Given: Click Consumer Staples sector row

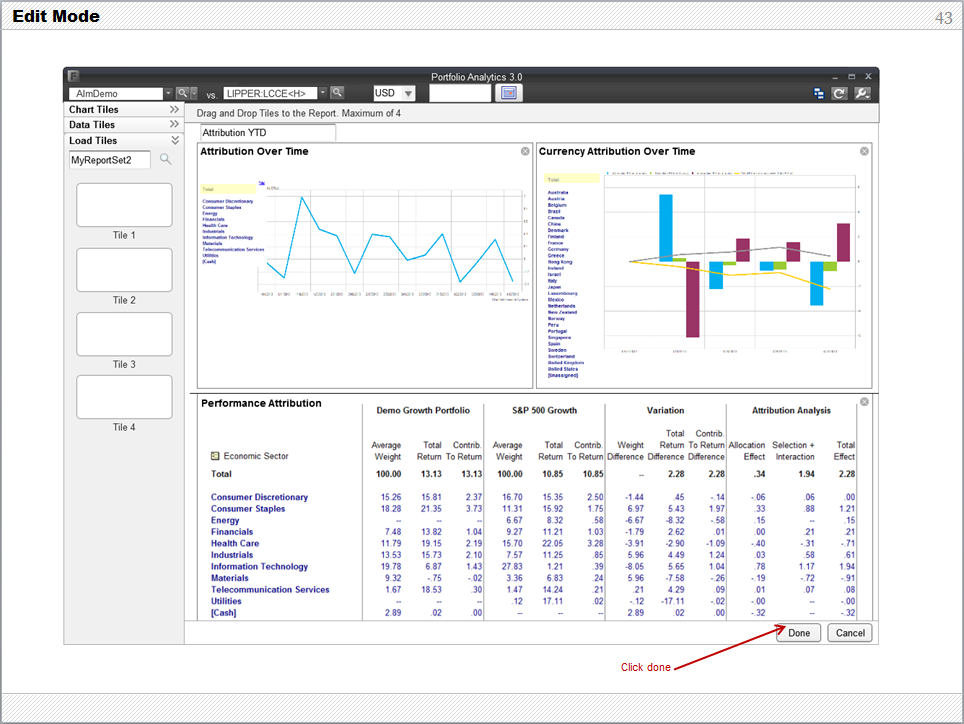Looking at the screenshot, I should pos(248,508).
